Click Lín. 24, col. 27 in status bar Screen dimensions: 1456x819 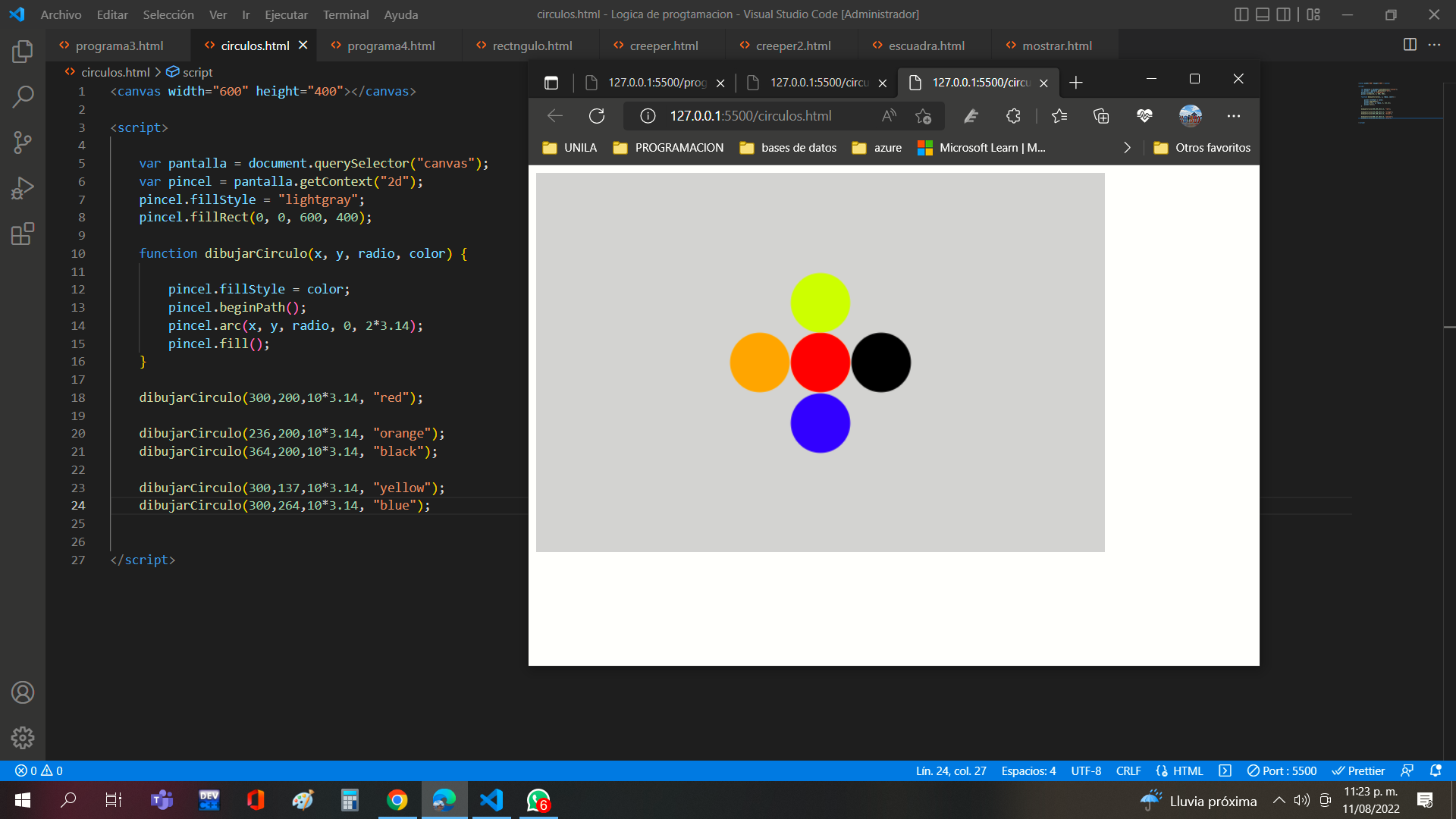point(951,770)
